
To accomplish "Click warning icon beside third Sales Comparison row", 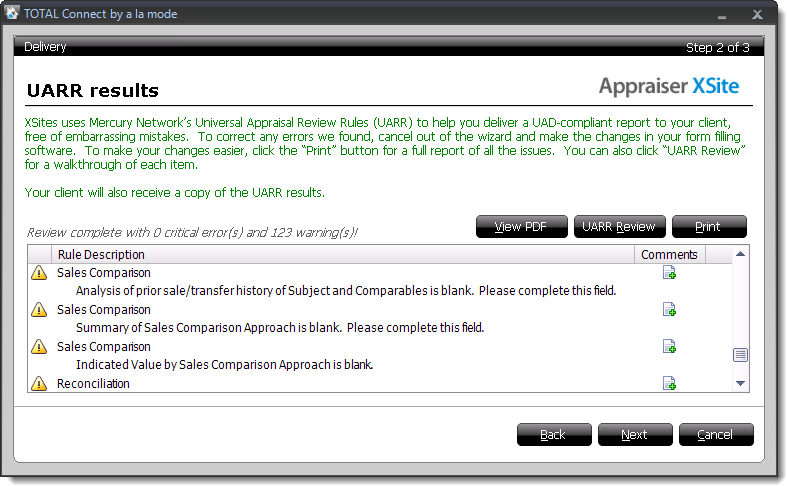I will pyautogui.click(x=39, y=346).
